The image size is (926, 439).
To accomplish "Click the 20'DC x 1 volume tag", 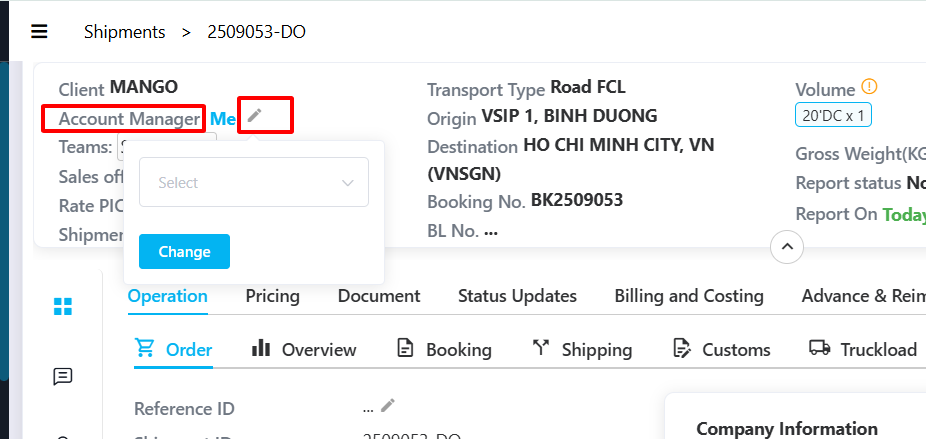I will click(833, 115).
